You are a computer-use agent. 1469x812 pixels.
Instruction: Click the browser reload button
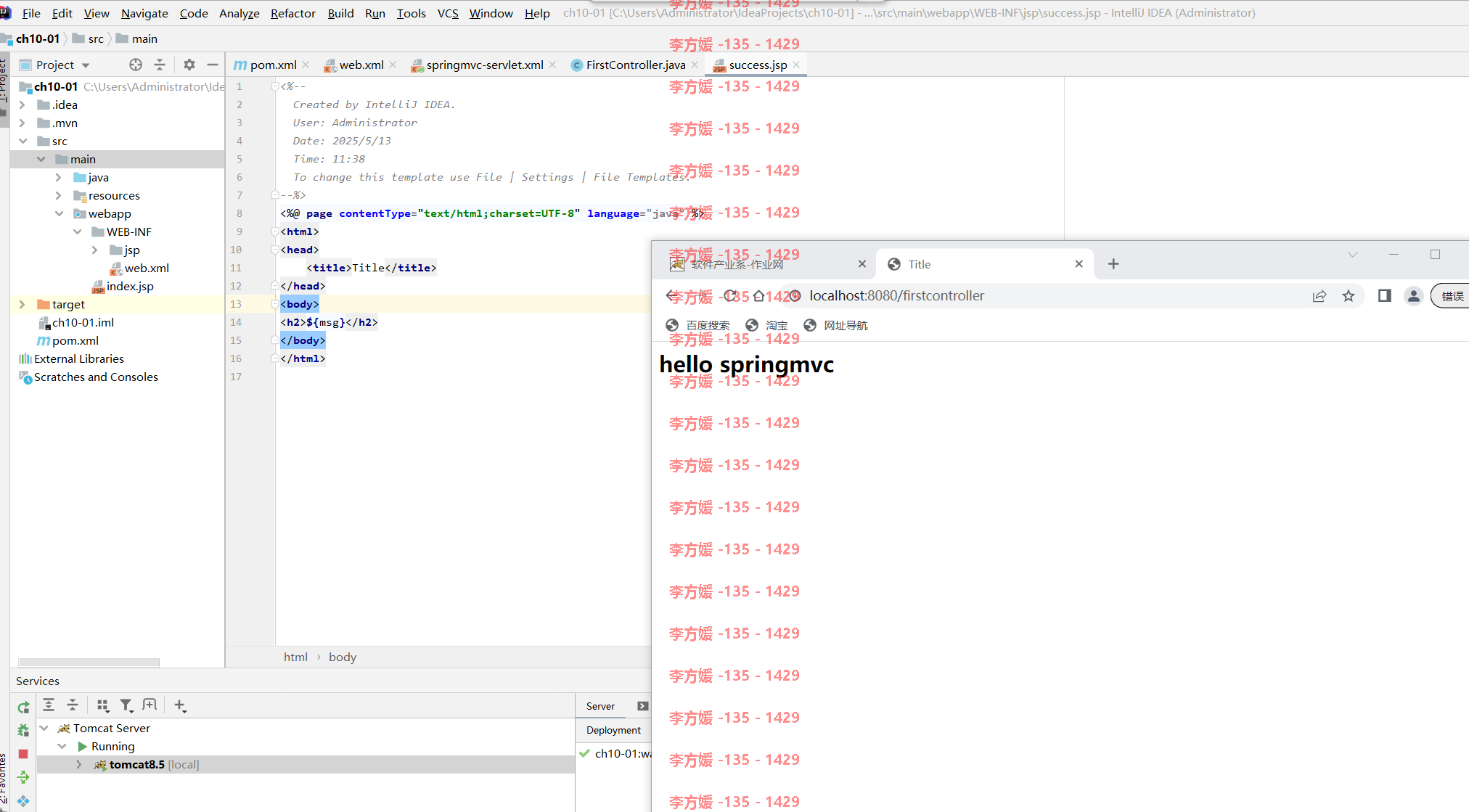click(x=730, y=295)
